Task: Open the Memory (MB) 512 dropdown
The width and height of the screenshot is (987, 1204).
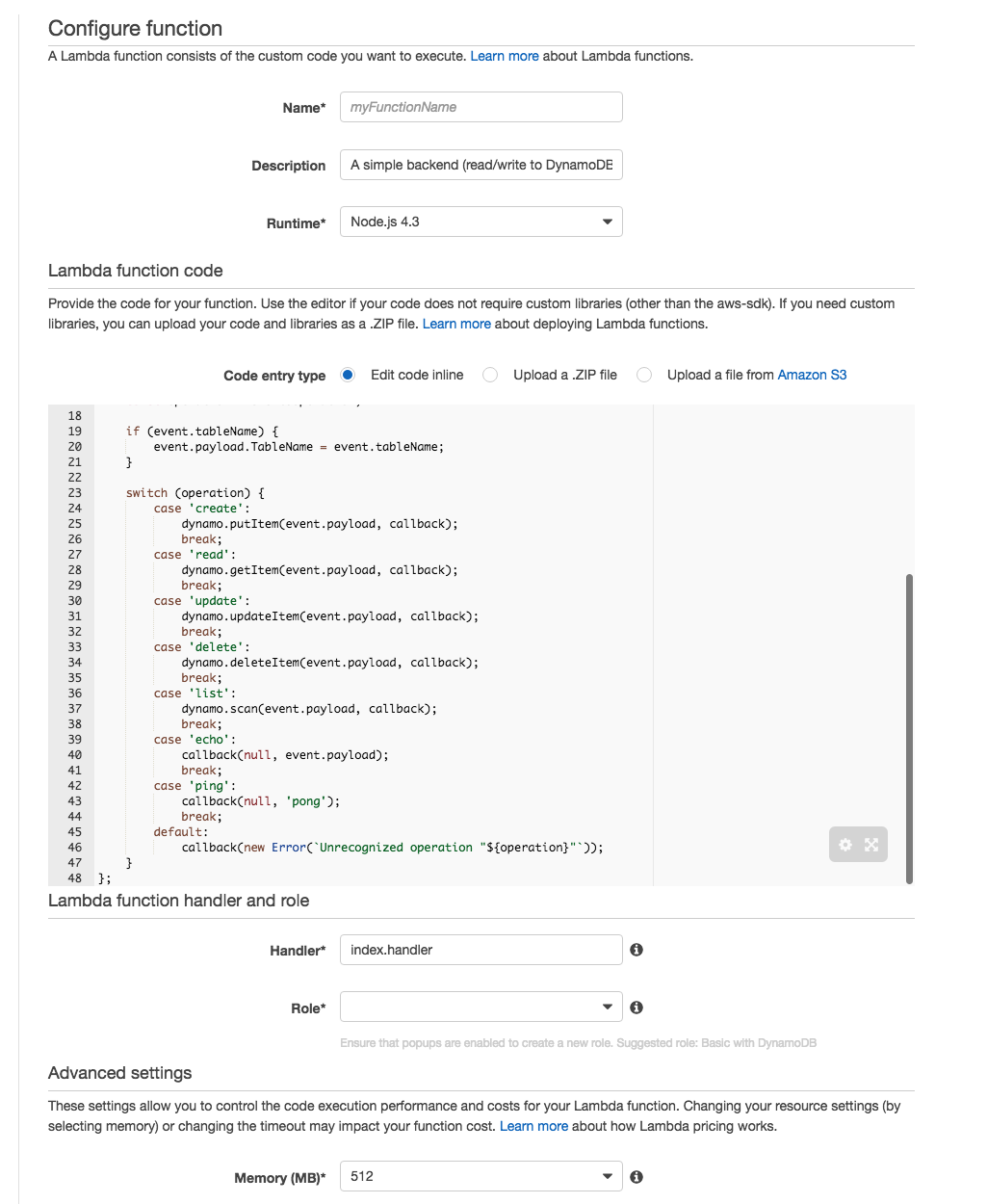Action: (481, 1177)
